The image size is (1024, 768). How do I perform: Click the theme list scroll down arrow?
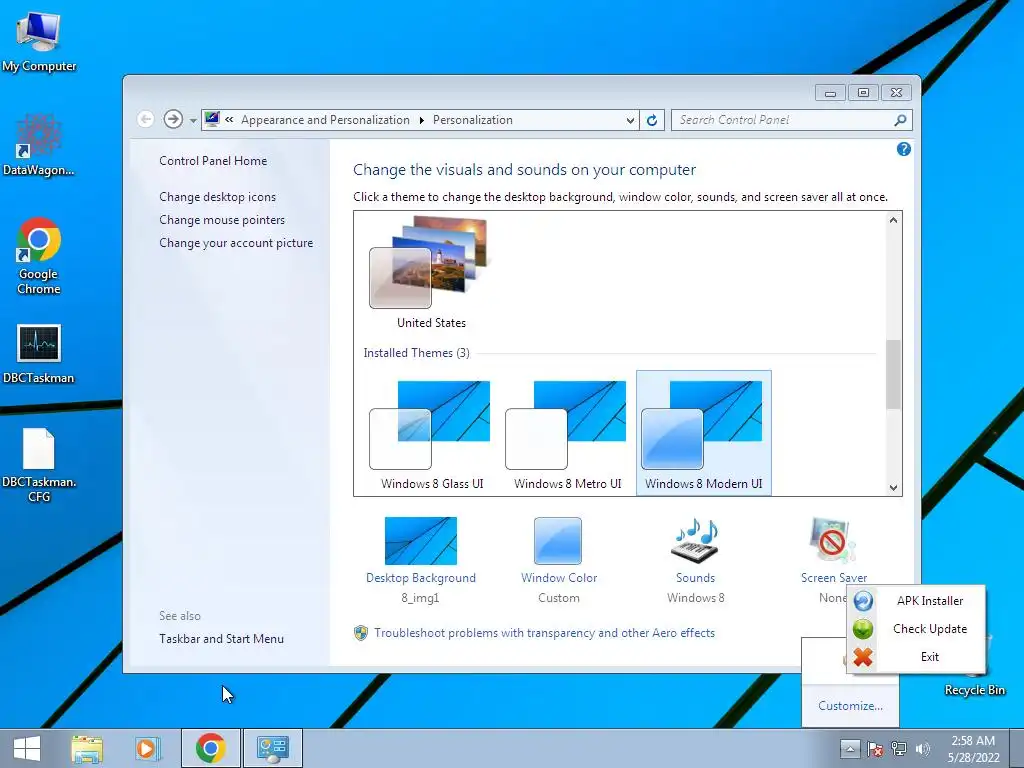(x=893, y=487)
